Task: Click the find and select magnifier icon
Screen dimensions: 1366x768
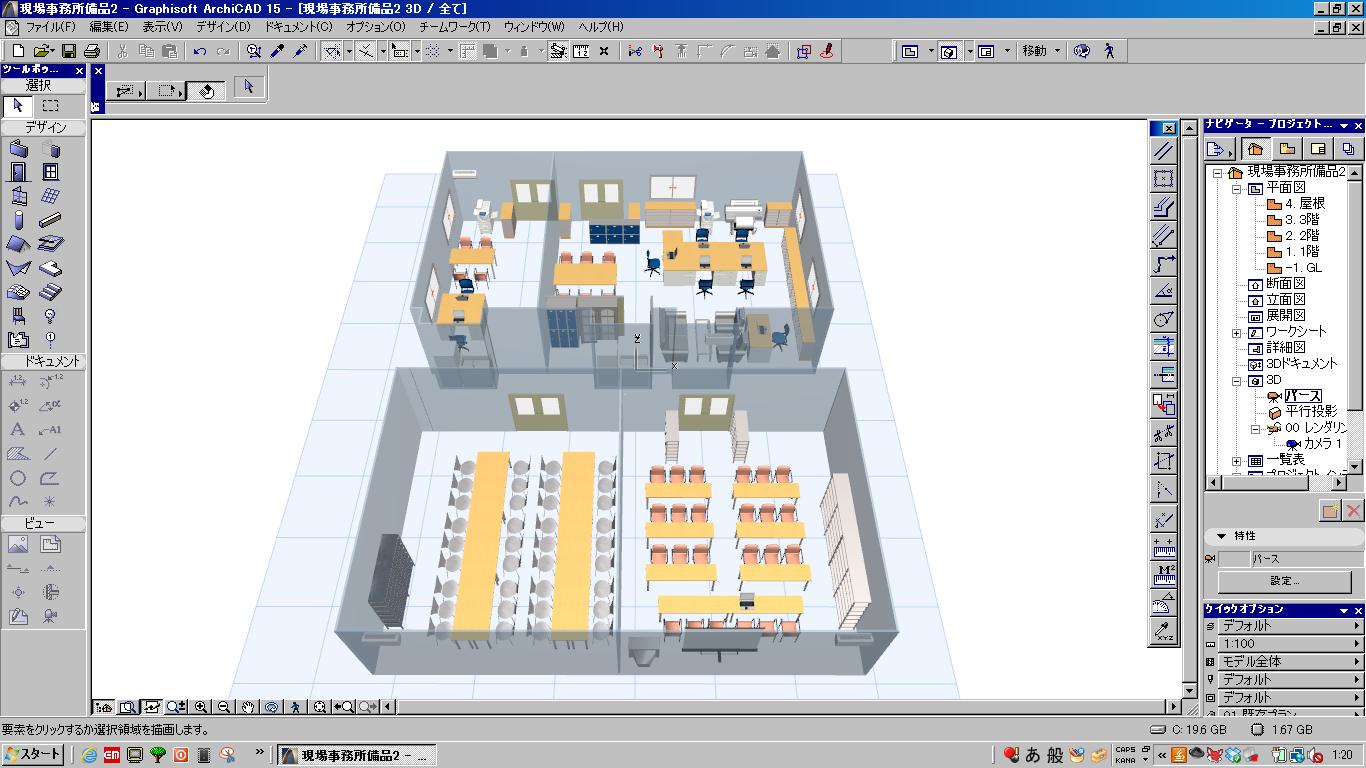Action: pos(254,51)
